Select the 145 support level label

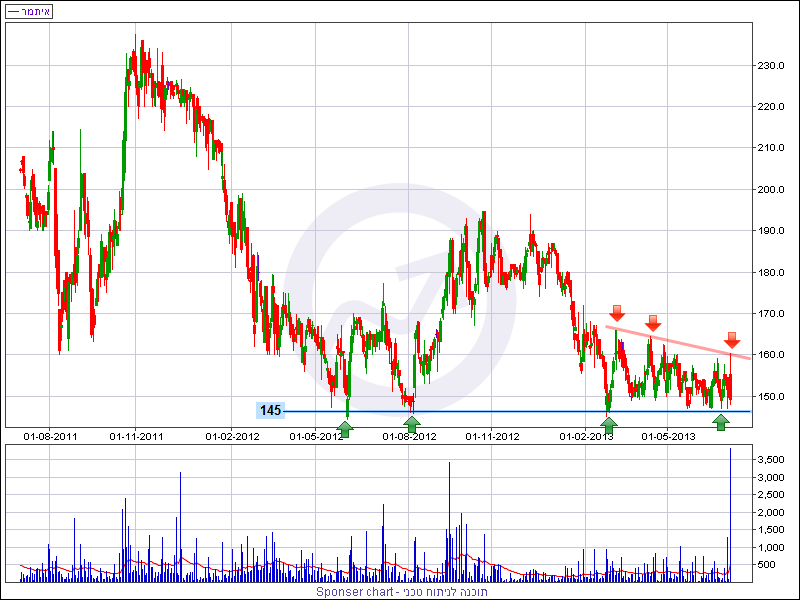pos(270,411)
